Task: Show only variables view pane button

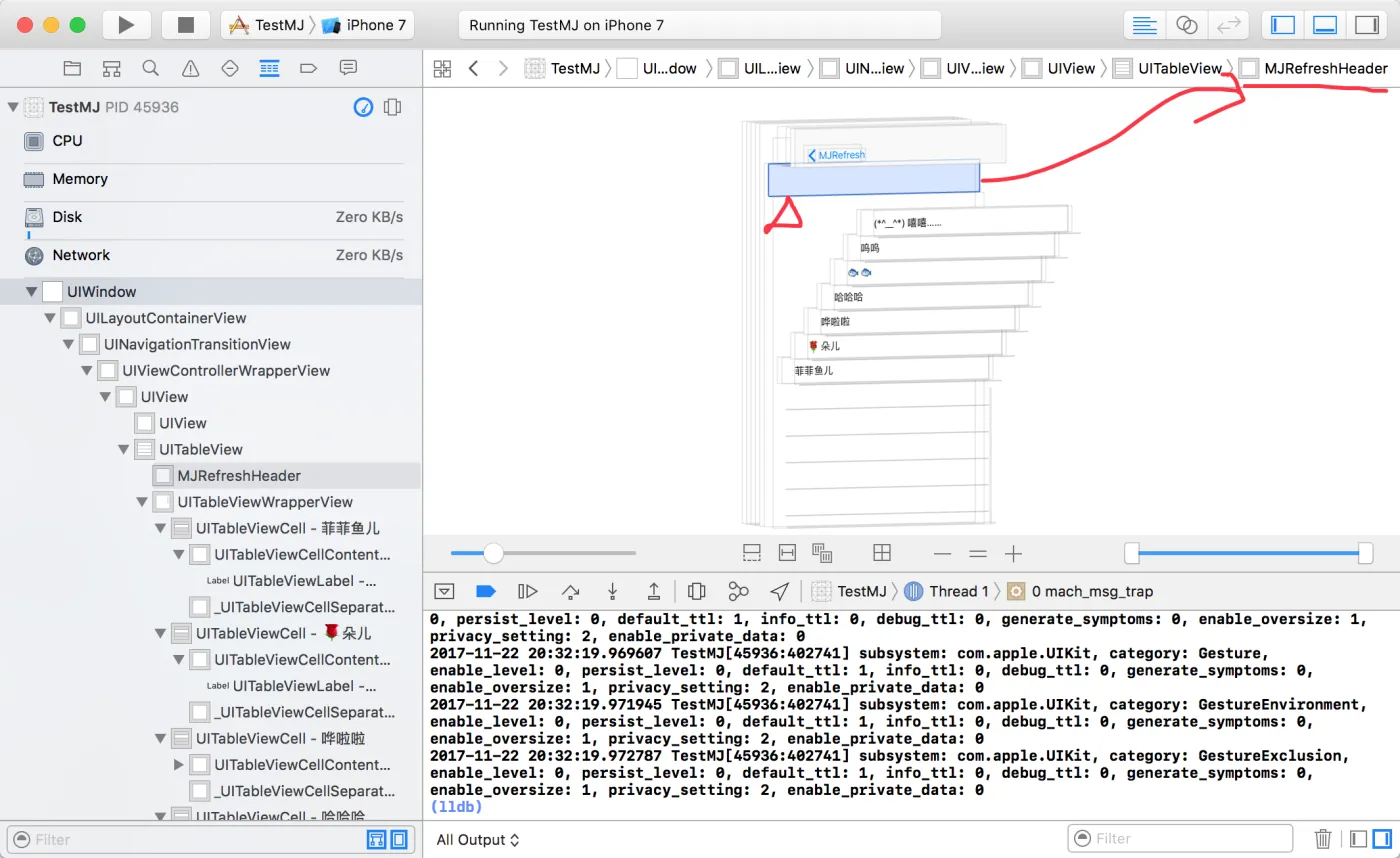Action: point(1357,839)
